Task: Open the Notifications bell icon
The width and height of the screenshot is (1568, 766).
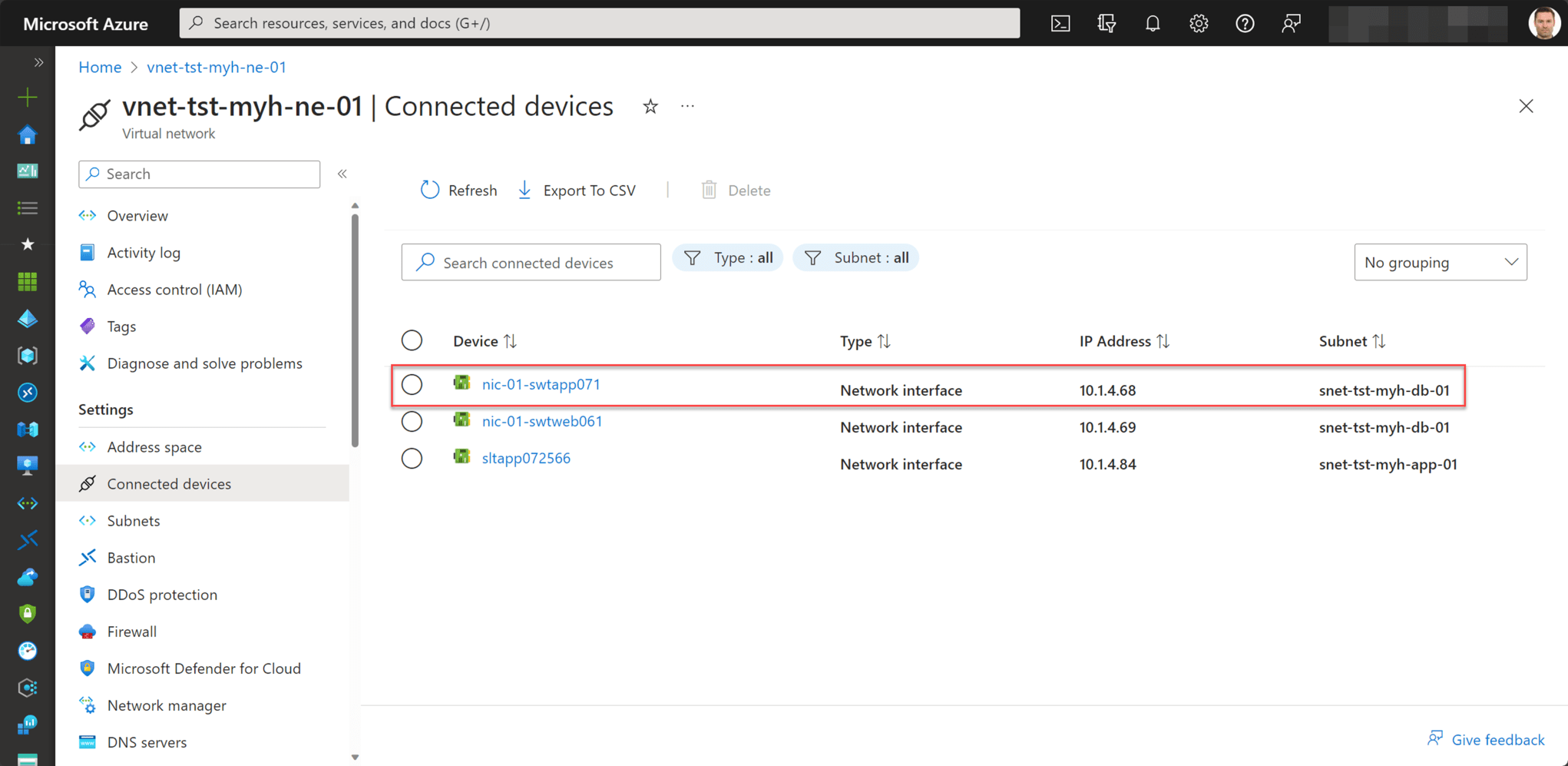Action: coord(1153,23)
